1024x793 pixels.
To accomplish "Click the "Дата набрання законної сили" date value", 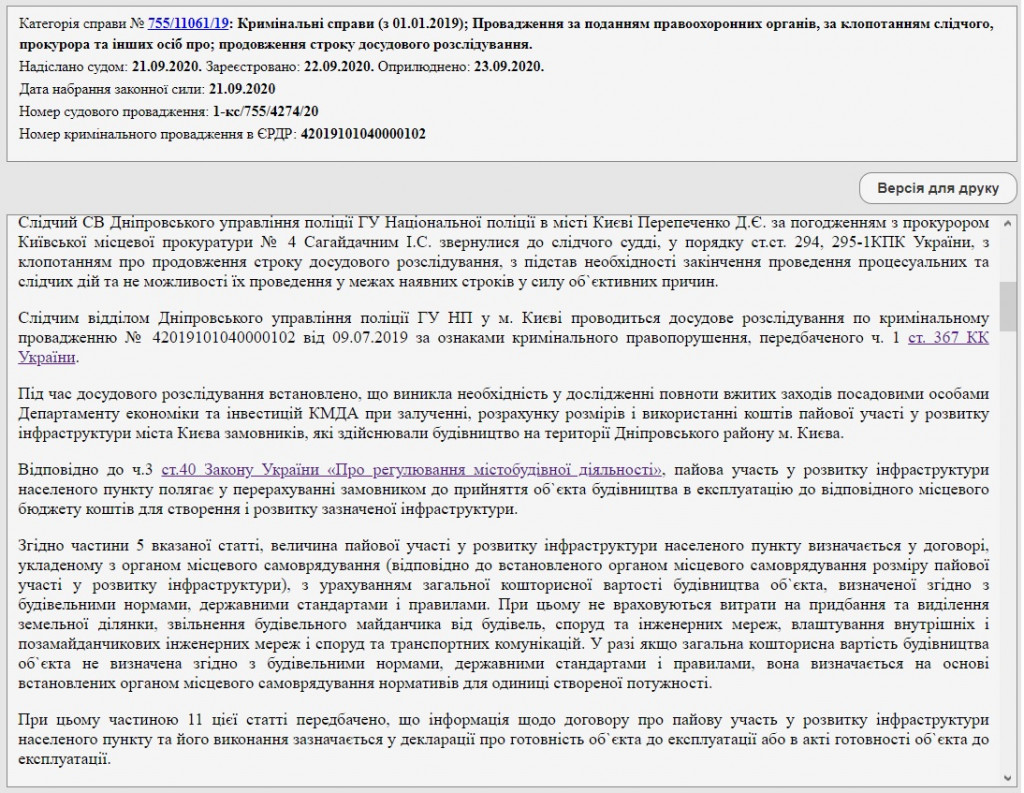I will click(x=243, y=89).
